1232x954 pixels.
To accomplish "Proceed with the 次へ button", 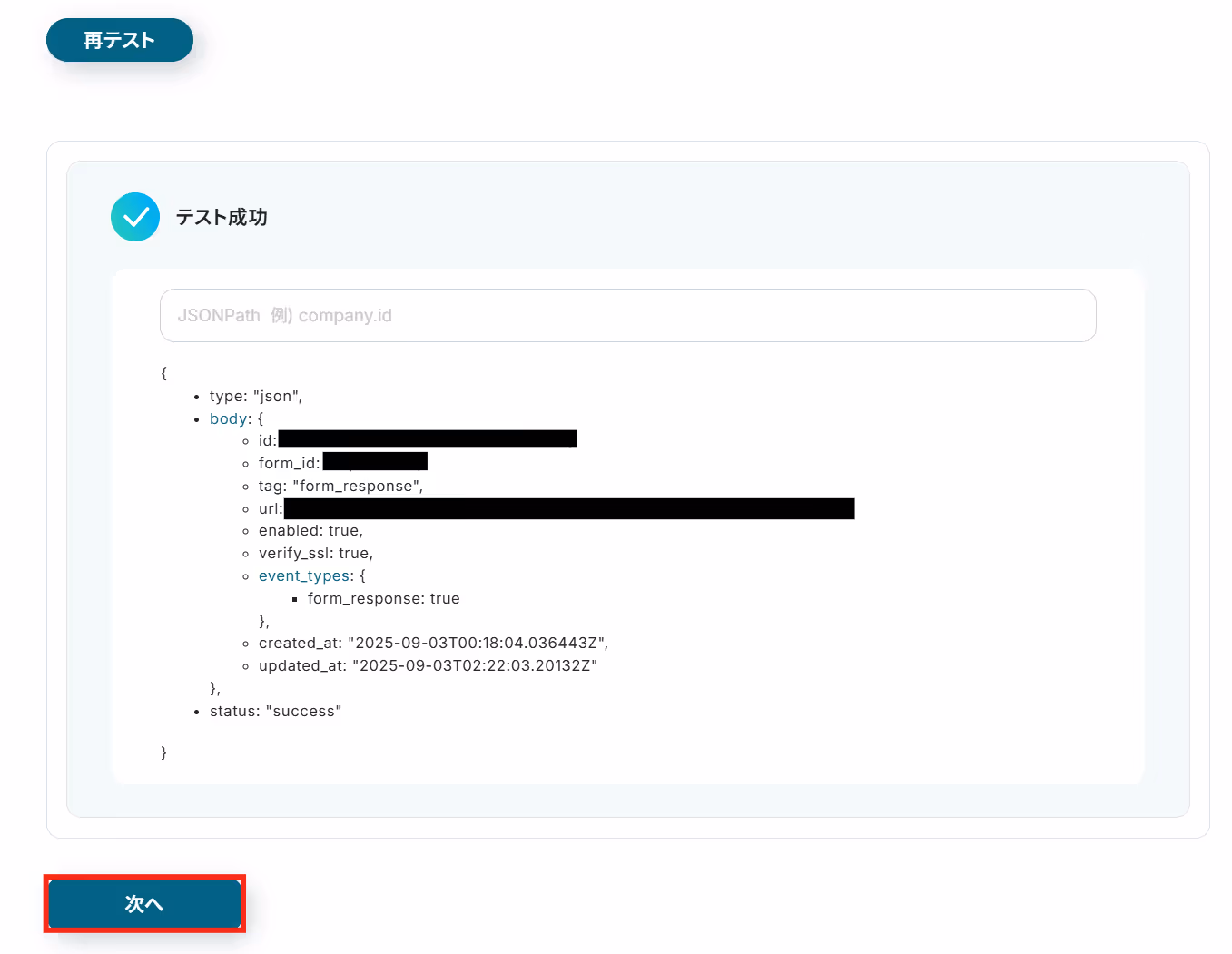I will point(144,904).
